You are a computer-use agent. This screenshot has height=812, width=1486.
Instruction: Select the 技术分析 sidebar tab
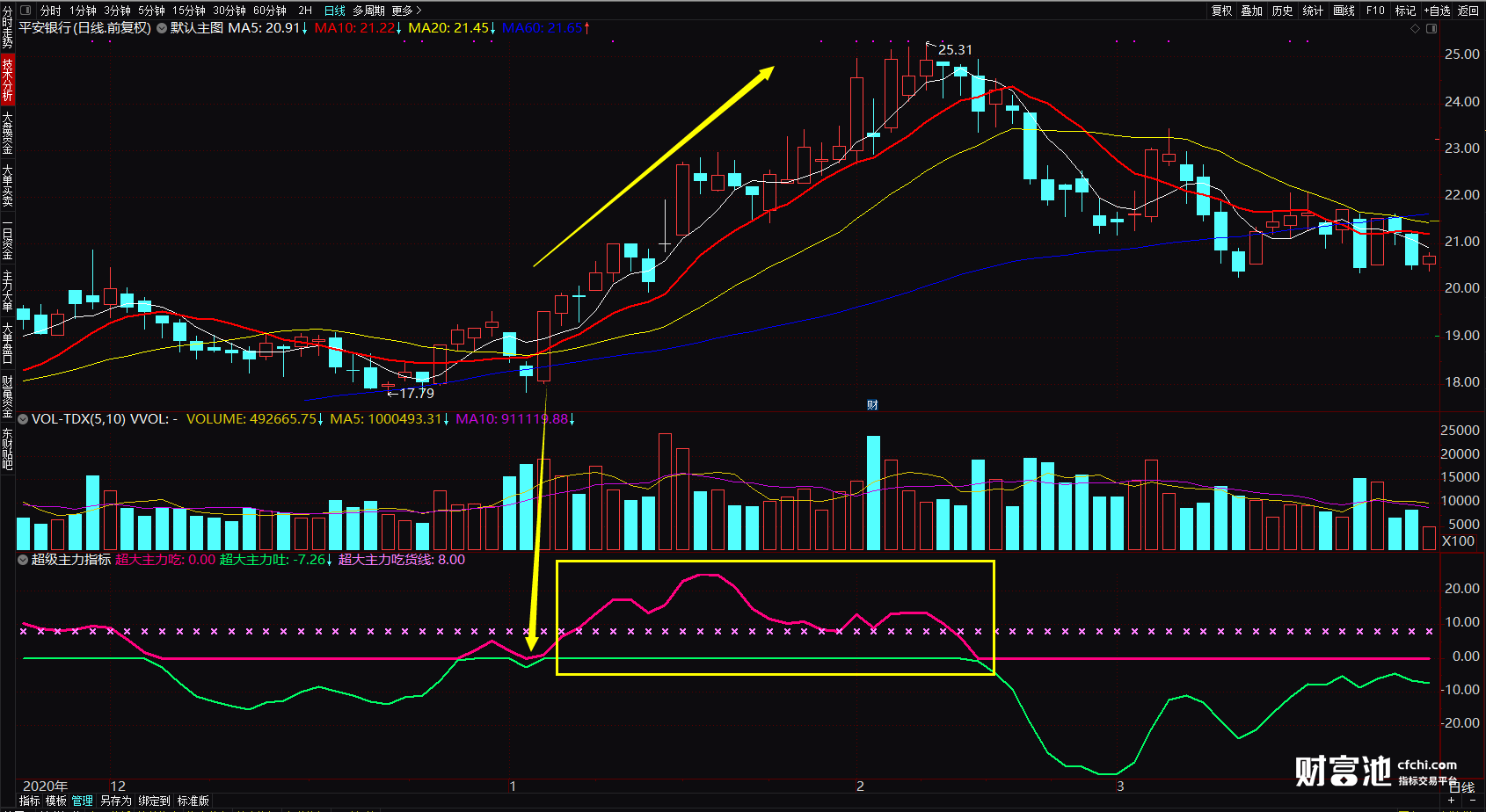click(x=7, y=80)
